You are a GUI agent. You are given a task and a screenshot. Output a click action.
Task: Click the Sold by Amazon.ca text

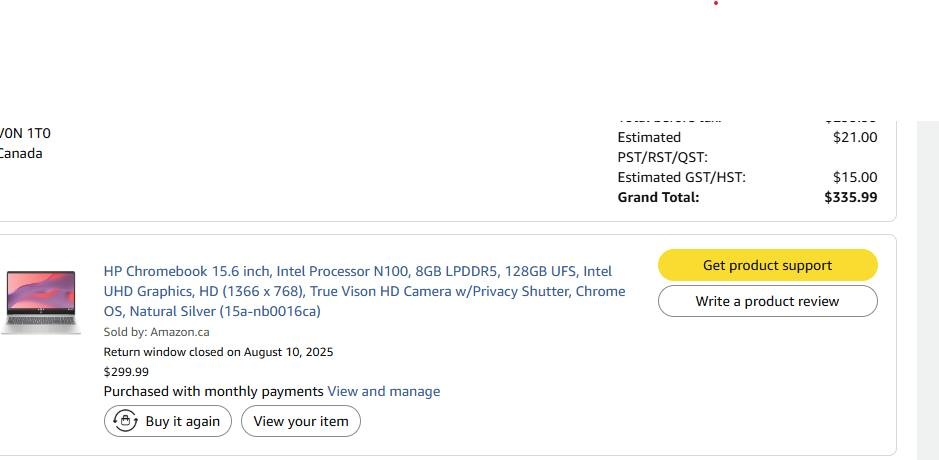156,332
